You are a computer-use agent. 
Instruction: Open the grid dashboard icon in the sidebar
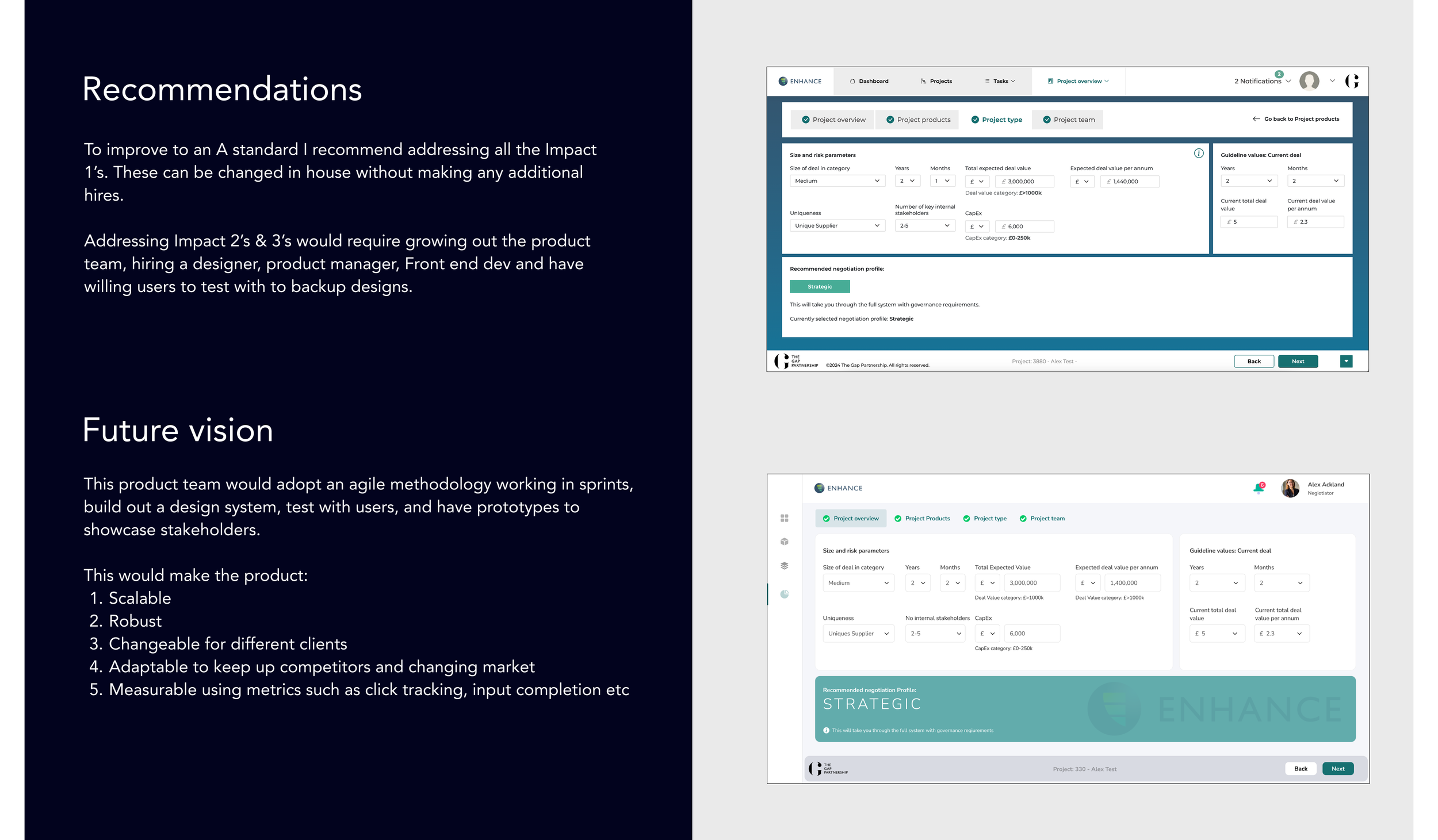click(785, 518)
